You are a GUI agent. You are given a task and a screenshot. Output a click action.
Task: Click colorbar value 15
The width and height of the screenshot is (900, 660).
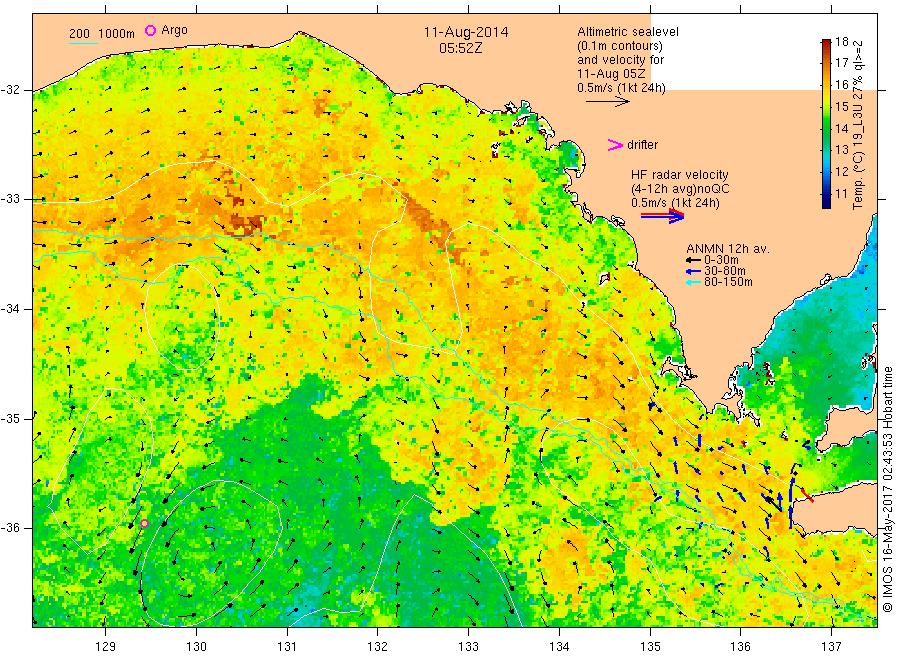coord(841,106)
